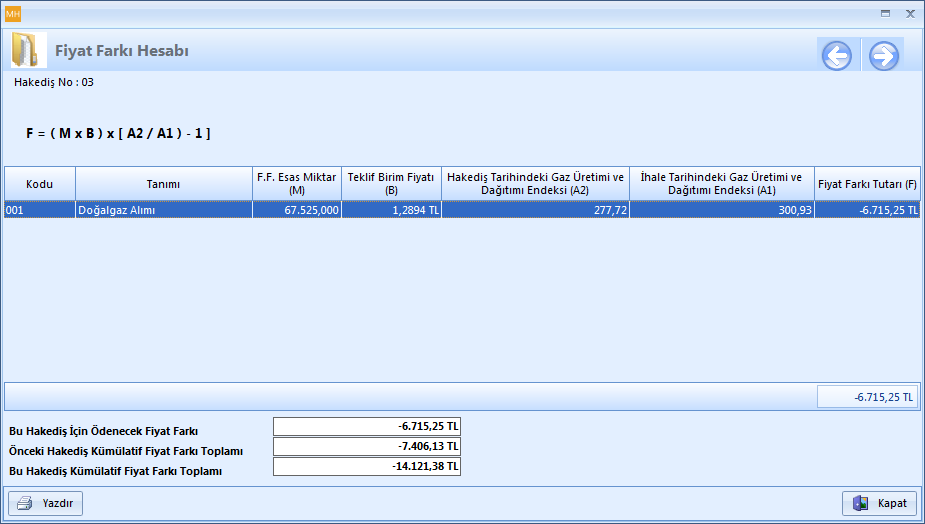Click the MH application icon in title bar
Viewport: 925px width, 524px height.
pos(13,14)
